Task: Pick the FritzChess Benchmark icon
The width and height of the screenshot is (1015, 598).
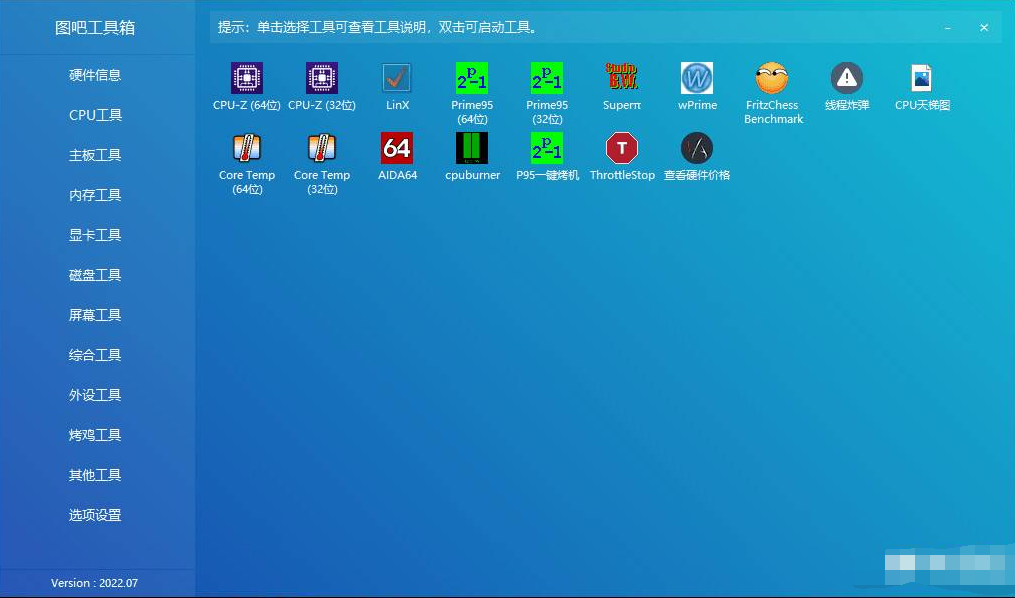Action: pos(772,78)
